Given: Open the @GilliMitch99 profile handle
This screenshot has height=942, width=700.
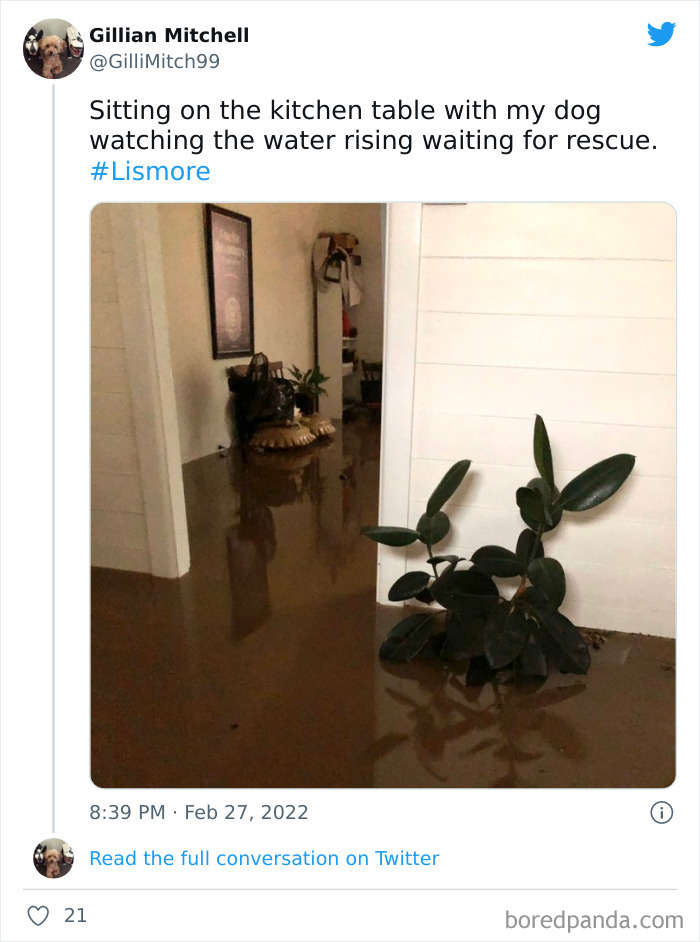Looking at the screenshot, I should pos(154,62).
